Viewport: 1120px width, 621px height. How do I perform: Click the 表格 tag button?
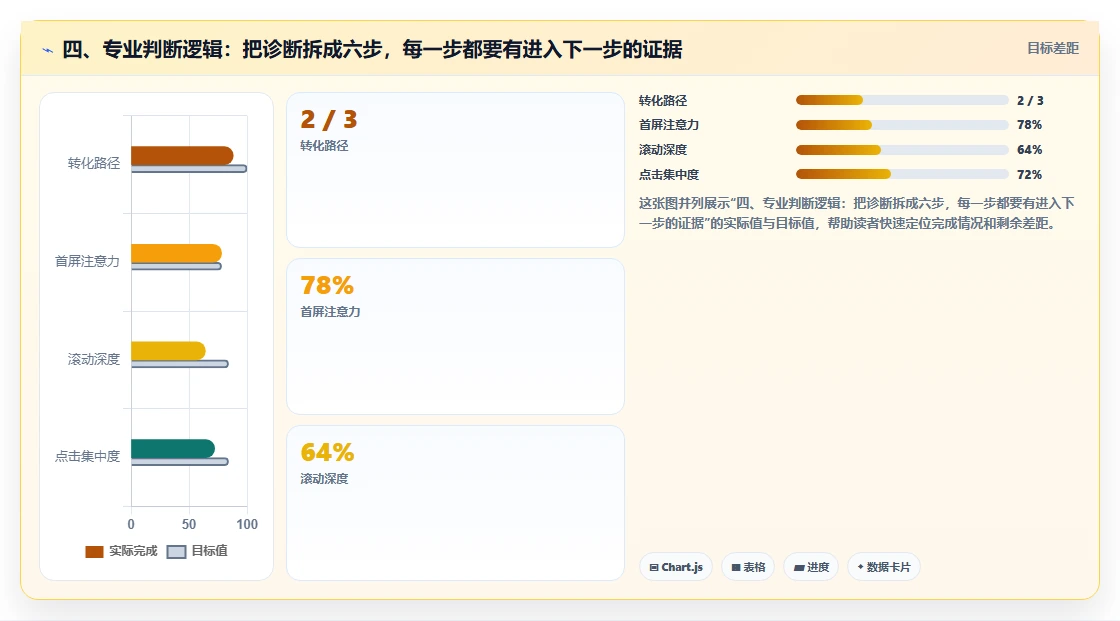pos(748,567)
